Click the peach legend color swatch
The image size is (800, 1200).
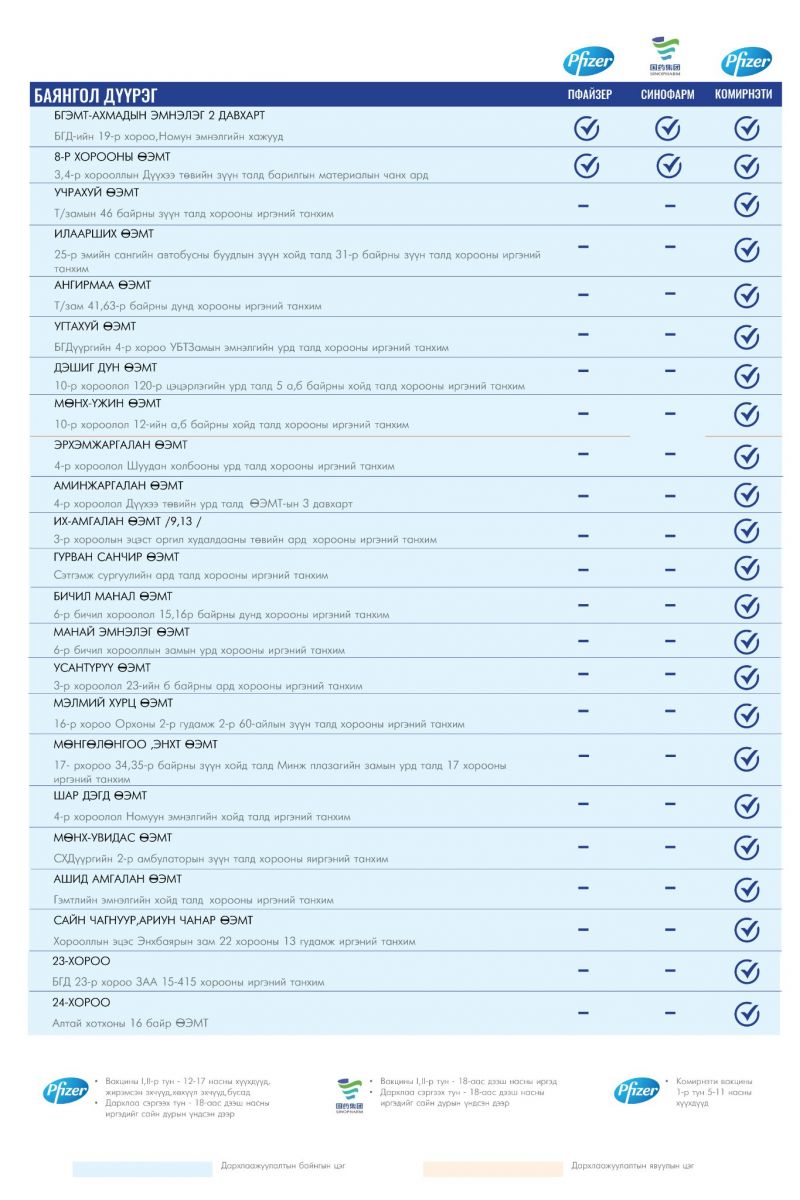[492, 1168]
